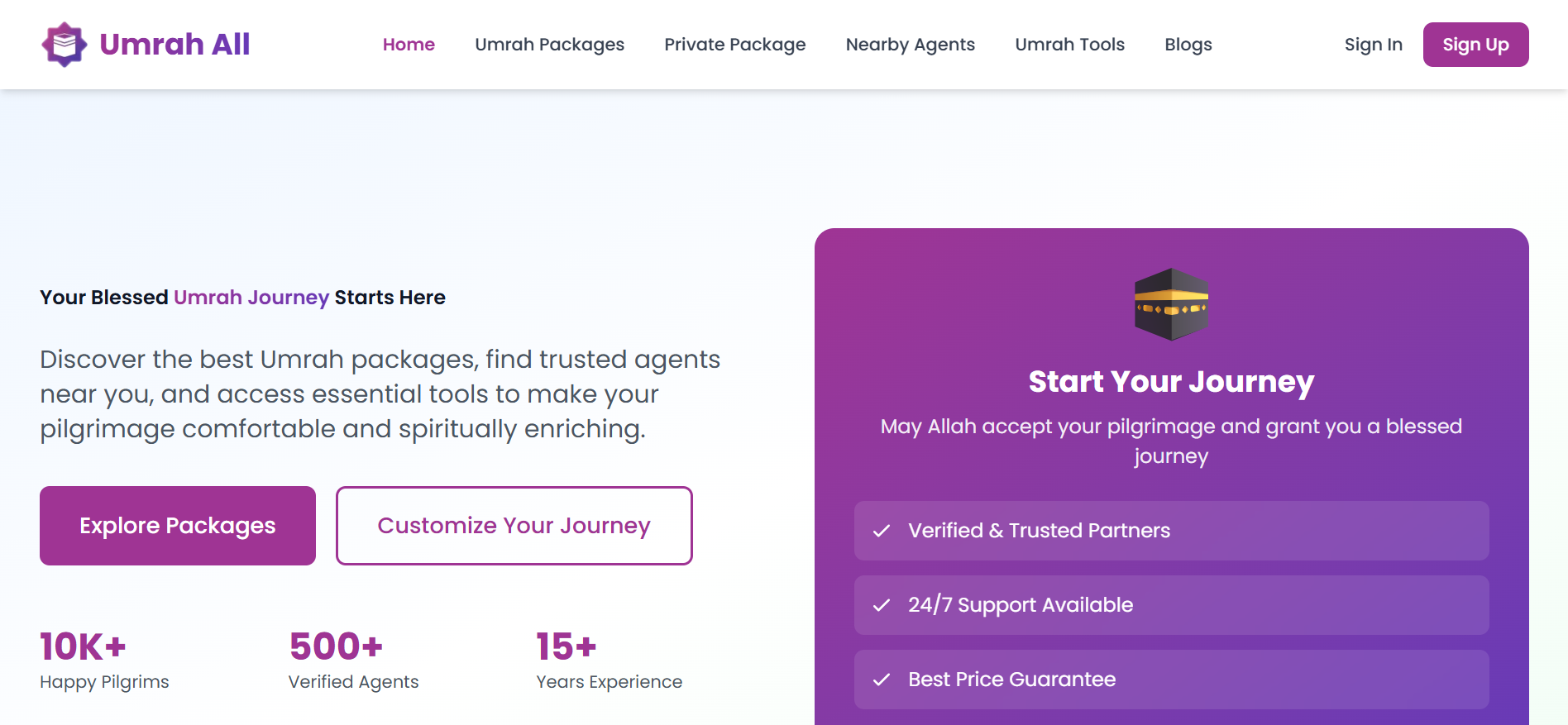Open the Umrah Tools page
This screenshot has width=1568, height=725.
coord(1069,45)
